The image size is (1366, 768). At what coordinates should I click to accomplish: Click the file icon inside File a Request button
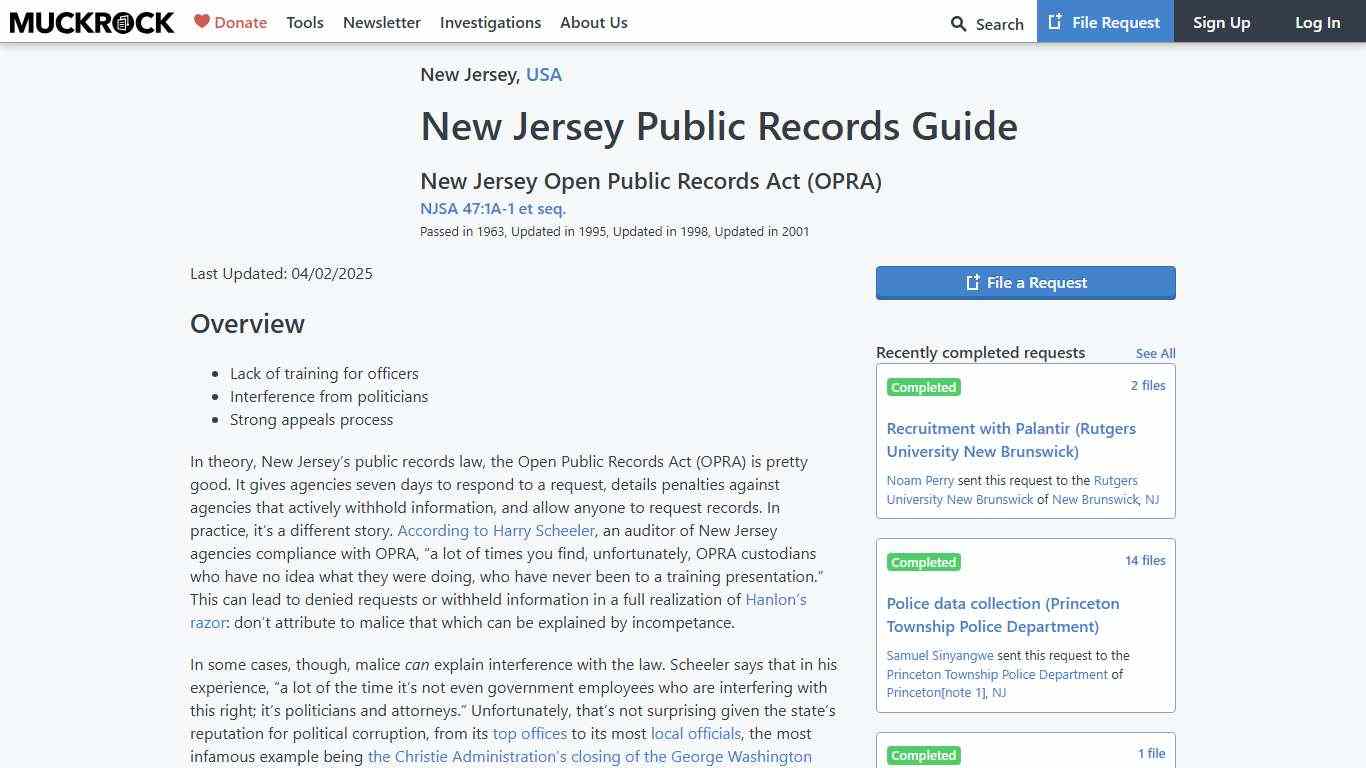(971, 283)
